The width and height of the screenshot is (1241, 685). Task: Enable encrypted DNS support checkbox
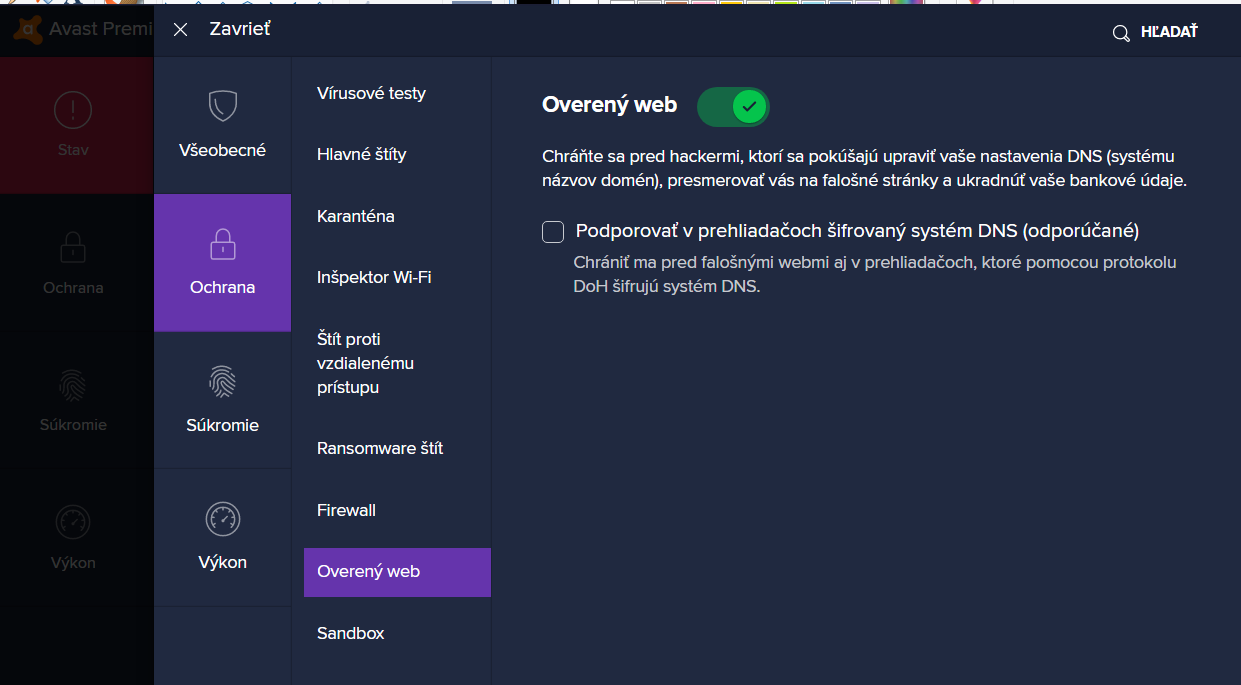click(553, 232)
